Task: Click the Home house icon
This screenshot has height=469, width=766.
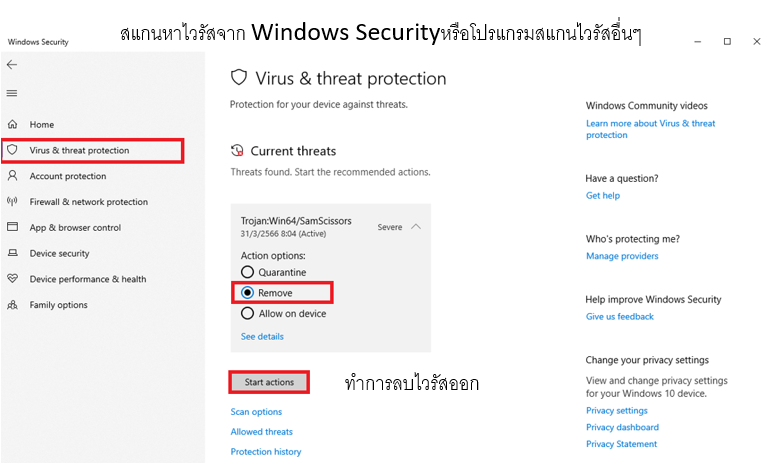Action: pos(13,124)
